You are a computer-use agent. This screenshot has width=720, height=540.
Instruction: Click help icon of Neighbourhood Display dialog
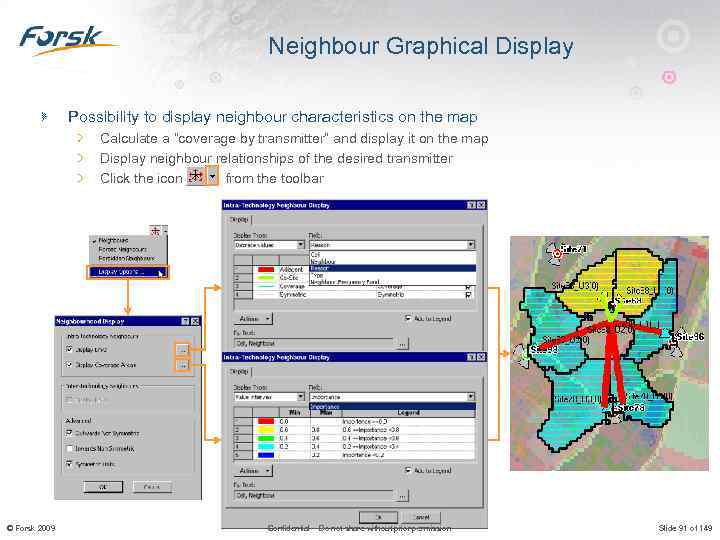[x=186, y=321]
